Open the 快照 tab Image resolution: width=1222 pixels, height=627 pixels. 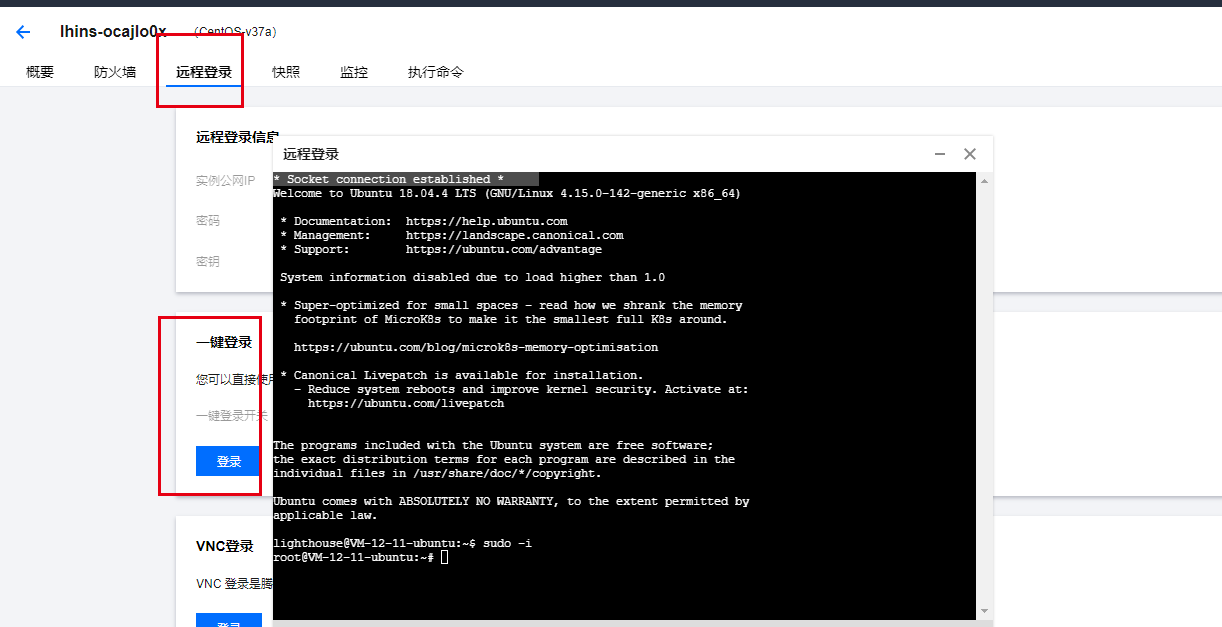tap(286, 72)
